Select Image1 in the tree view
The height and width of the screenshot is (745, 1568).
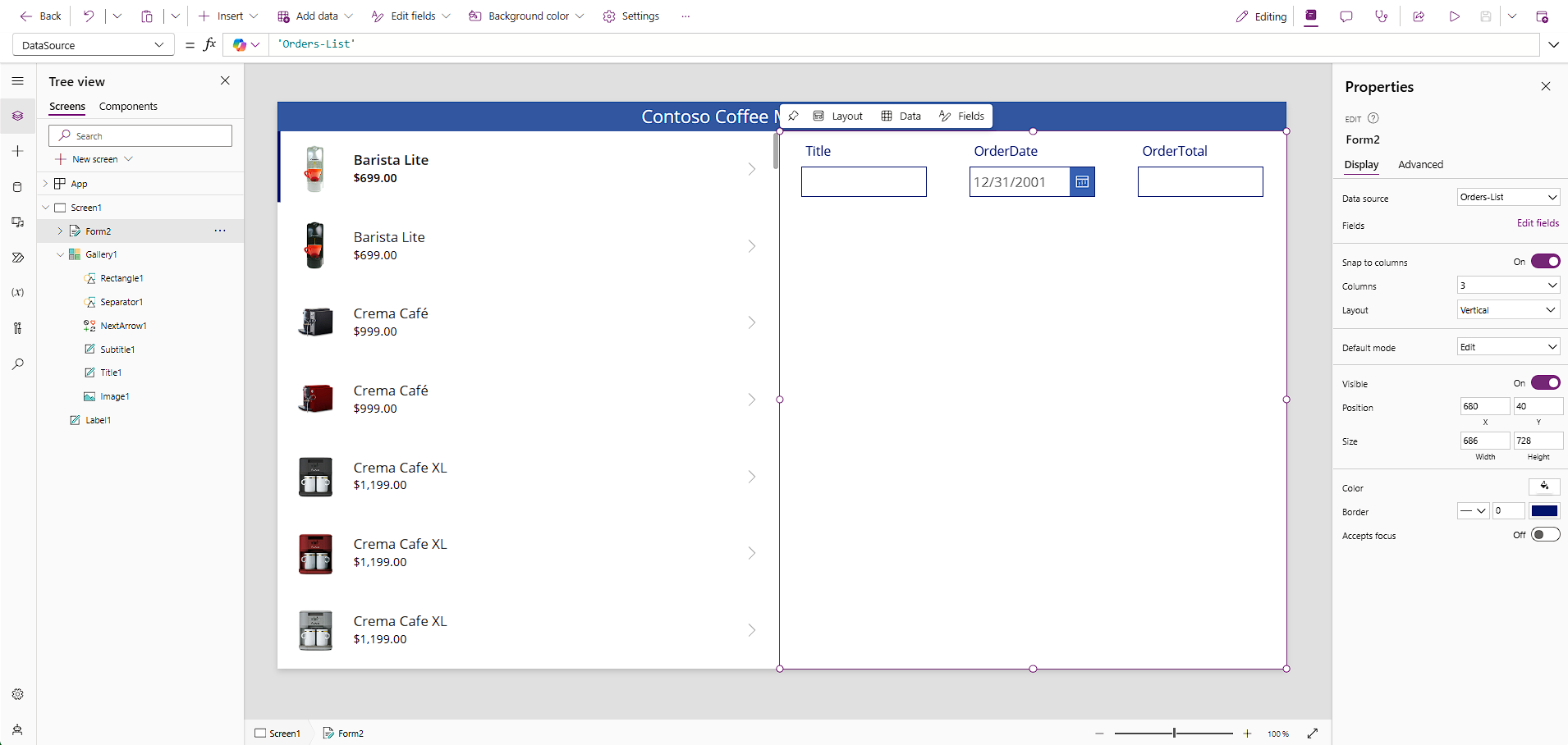pyautogui.click(x=114, y=396)
